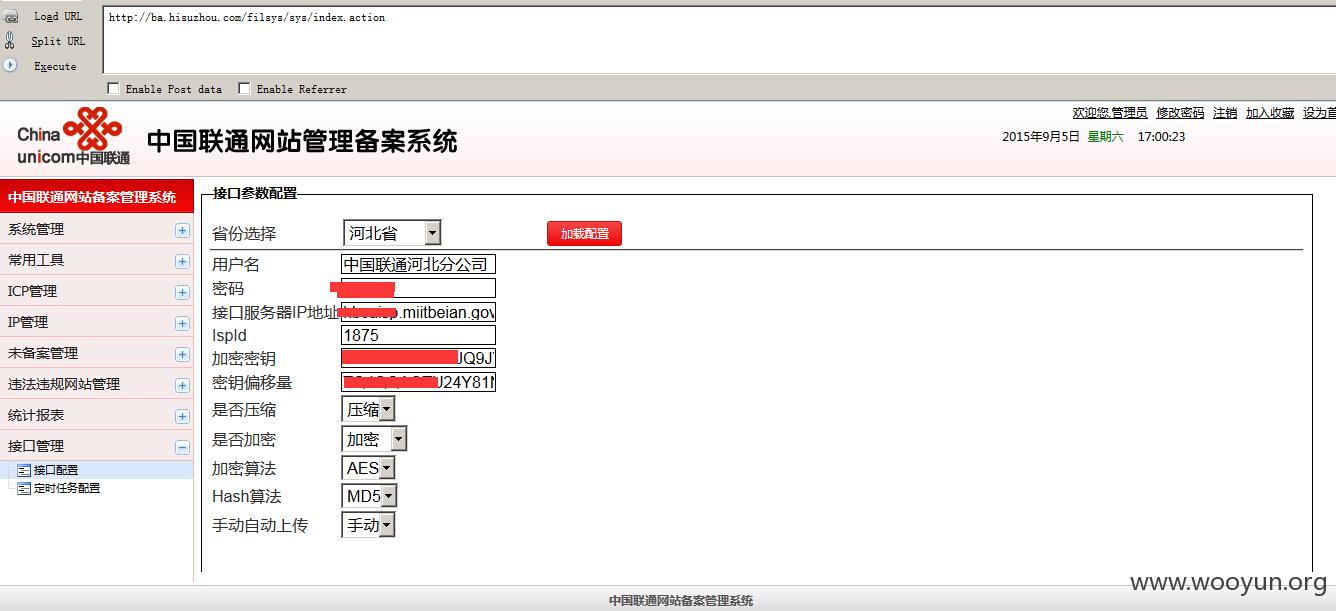Click the China Unicom logo

[74, 138]
